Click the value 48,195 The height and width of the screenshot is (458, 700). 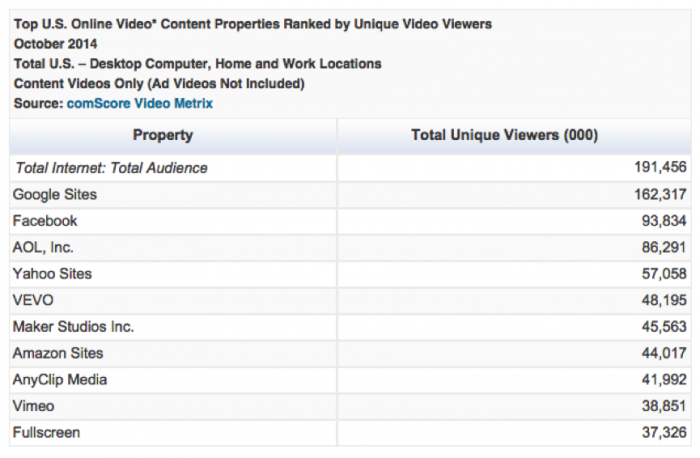[664, 300]
